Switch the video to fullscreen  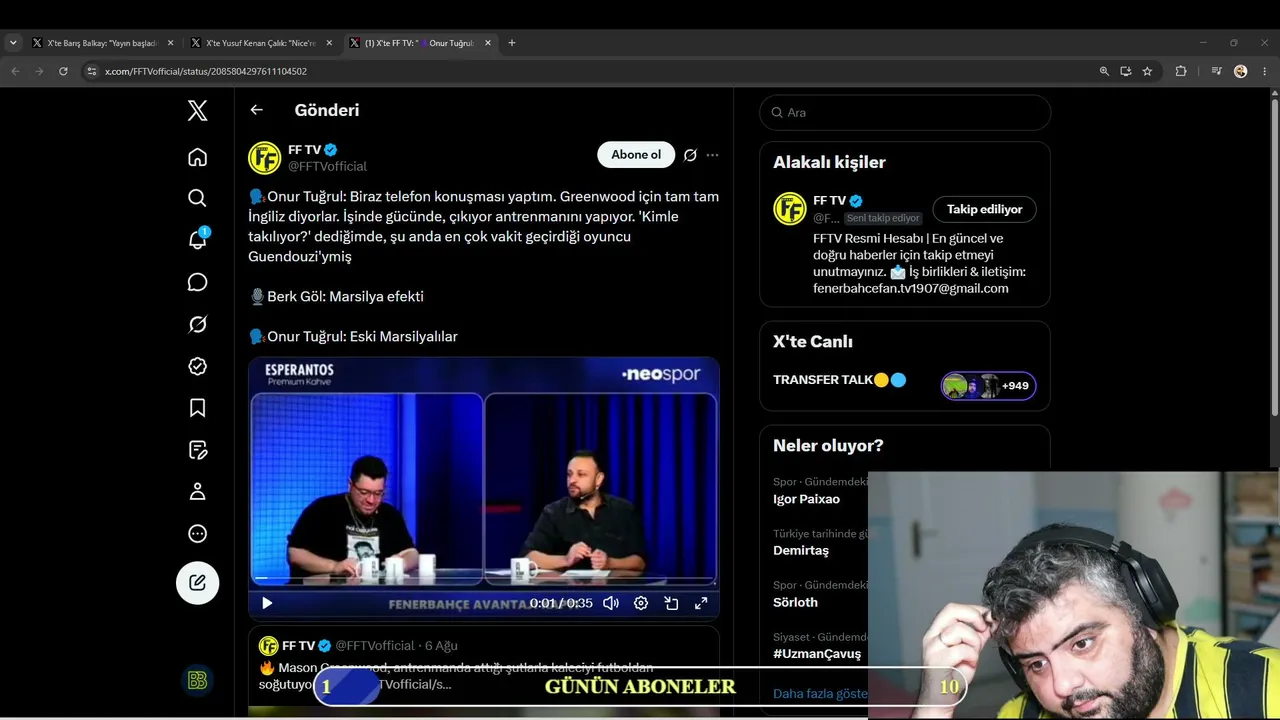pyautogui.click(x=701, y=603)
